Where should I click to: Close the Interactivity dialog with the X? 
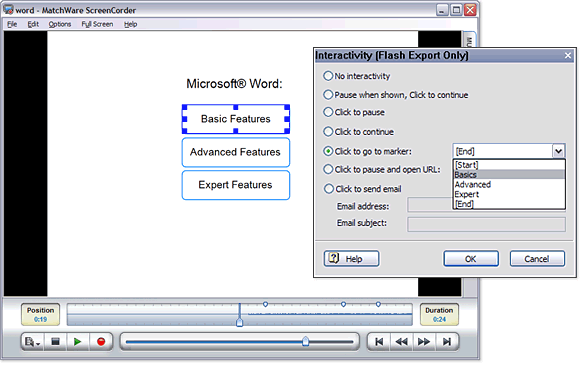[568, 56]
